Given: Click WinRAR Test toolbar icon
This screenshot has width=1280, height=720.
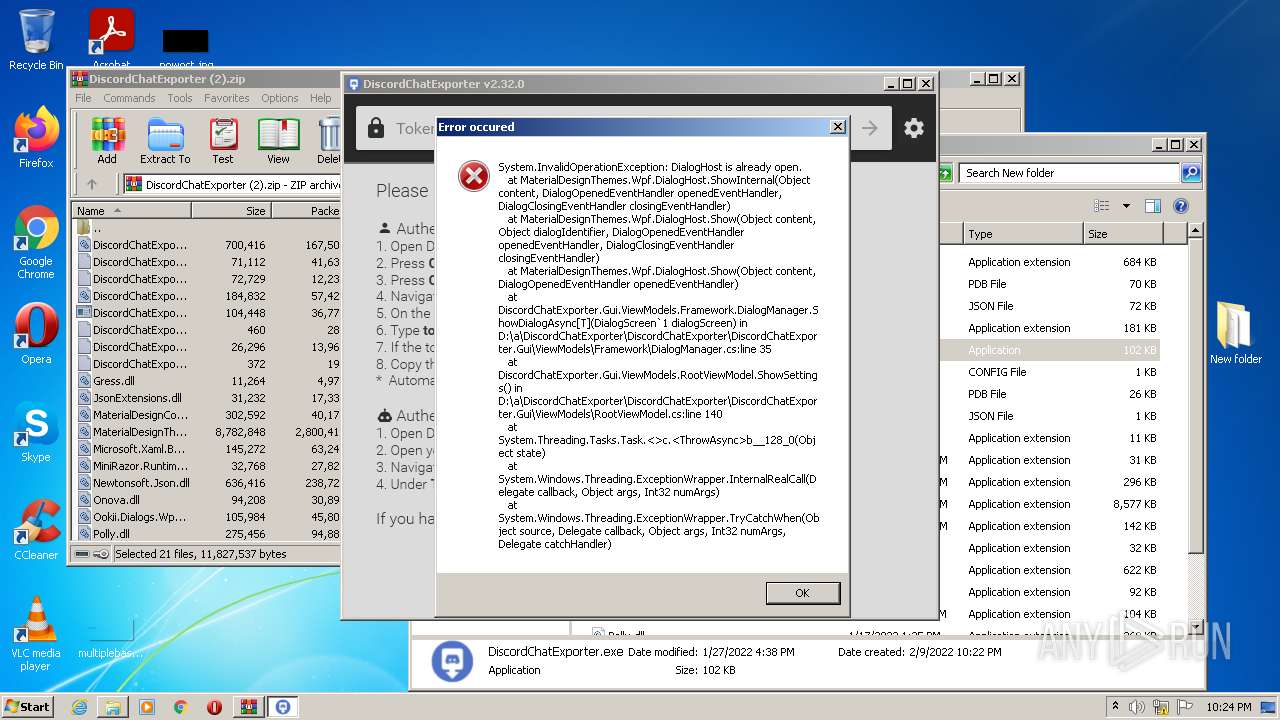Looking at the screenshot, I should tap(223, 141).
